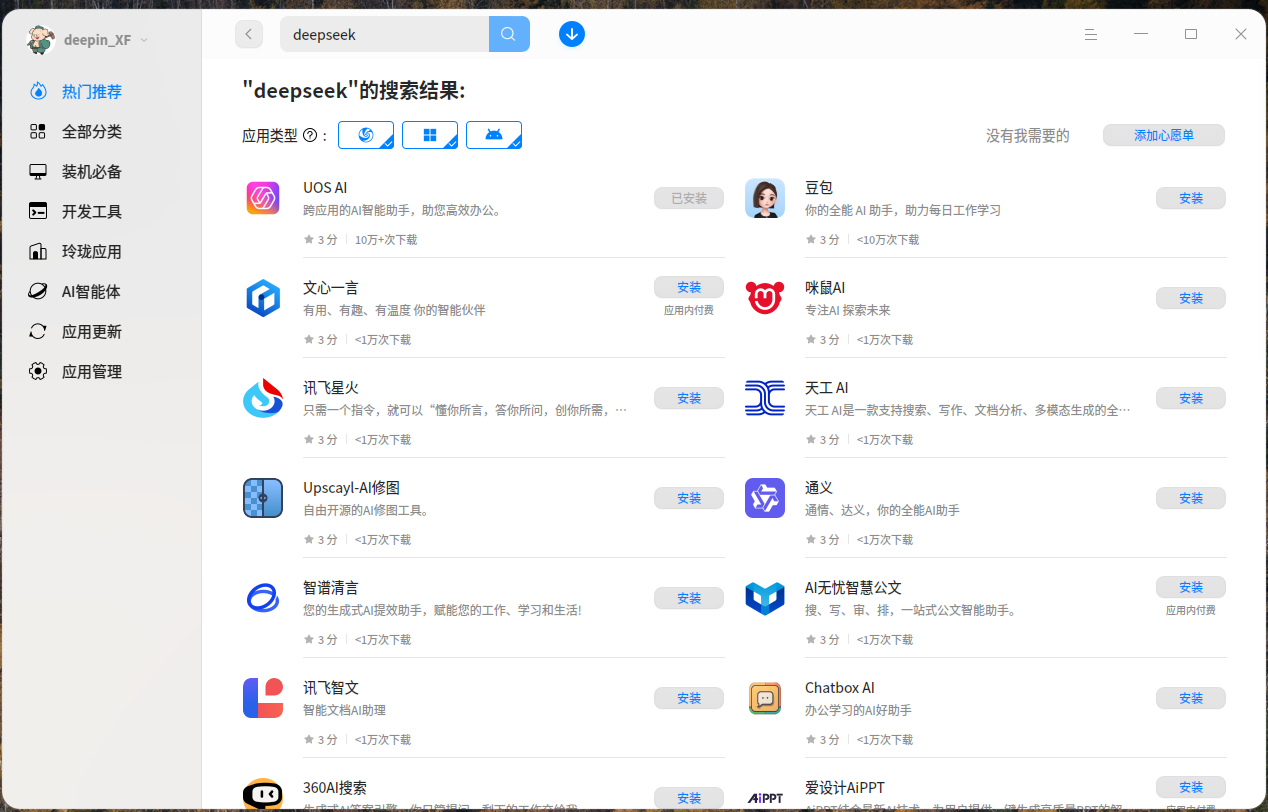
Task: Click the 添加心愿单 button
Action: tap(1164, 136)
